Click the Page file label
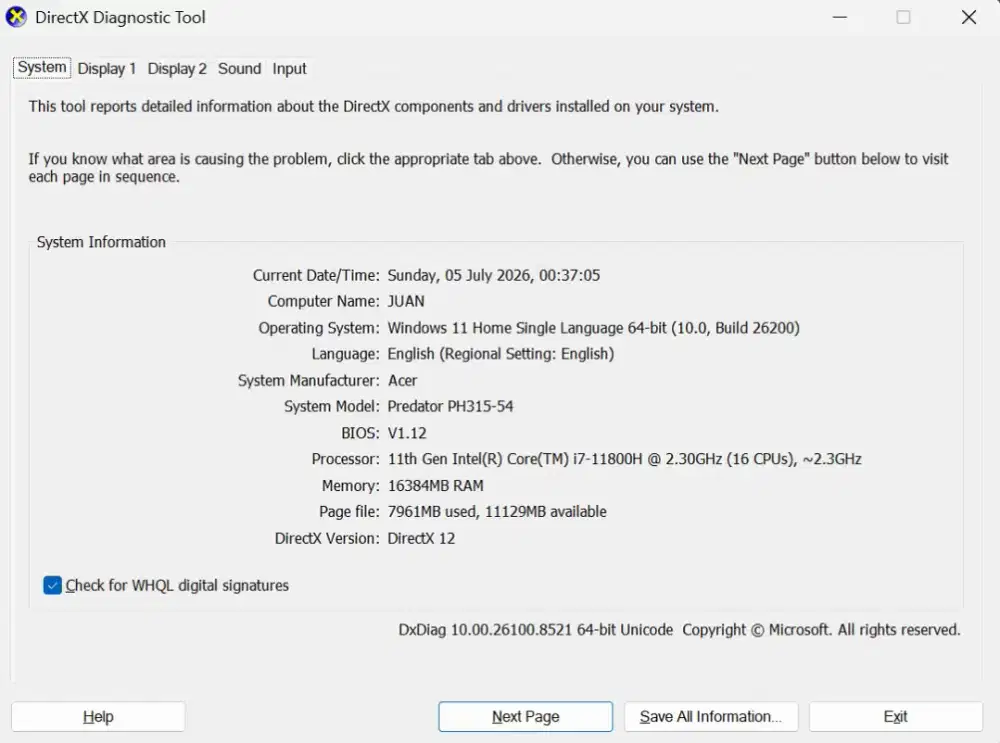 click(349, 511)
